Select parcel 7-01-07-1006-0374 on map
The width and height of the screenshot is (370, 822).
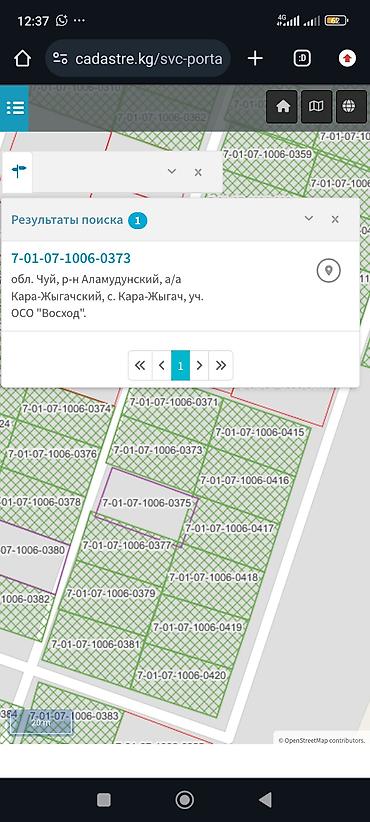pos(67,408)
